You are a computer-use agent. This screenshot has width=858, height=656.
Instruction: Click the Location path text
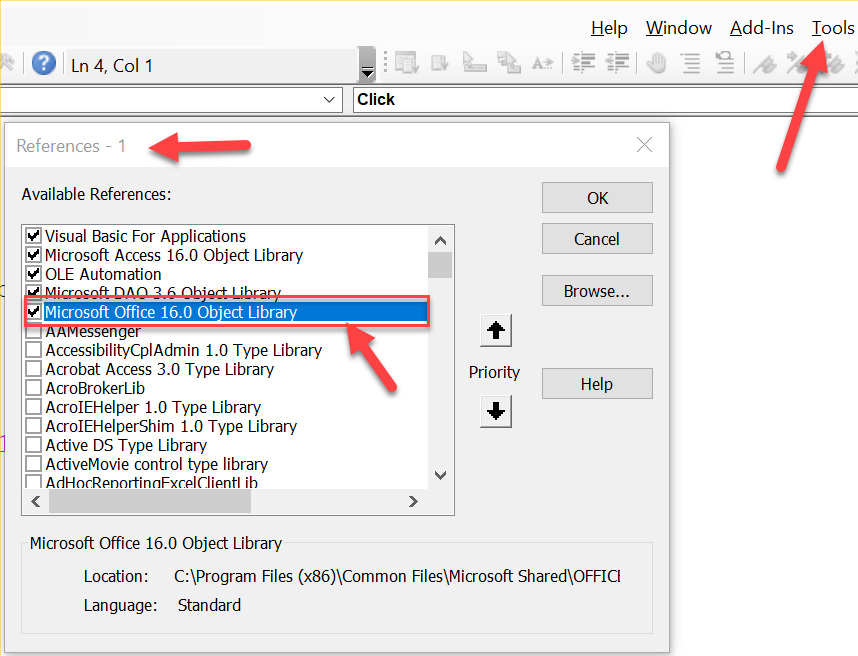[397, 576]
